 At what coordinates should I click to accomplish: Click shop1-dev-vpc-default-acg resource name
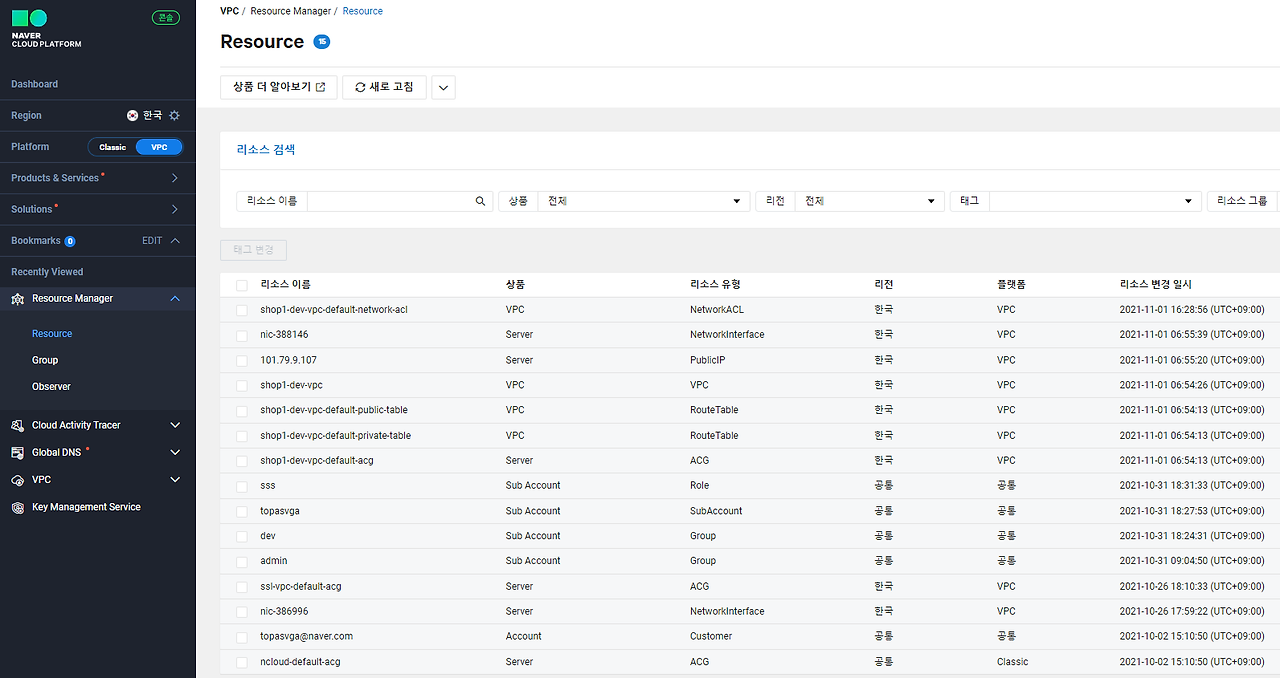coord(317,461)
